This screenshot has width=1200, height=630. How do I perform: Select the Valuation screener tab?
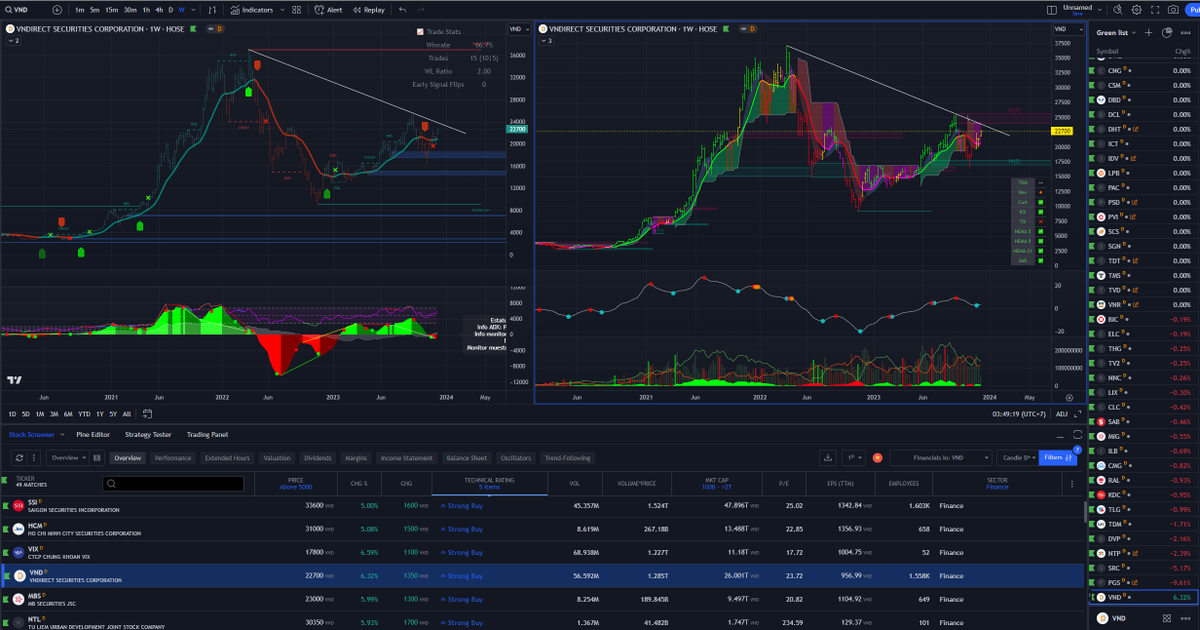(x=276, y=458)
